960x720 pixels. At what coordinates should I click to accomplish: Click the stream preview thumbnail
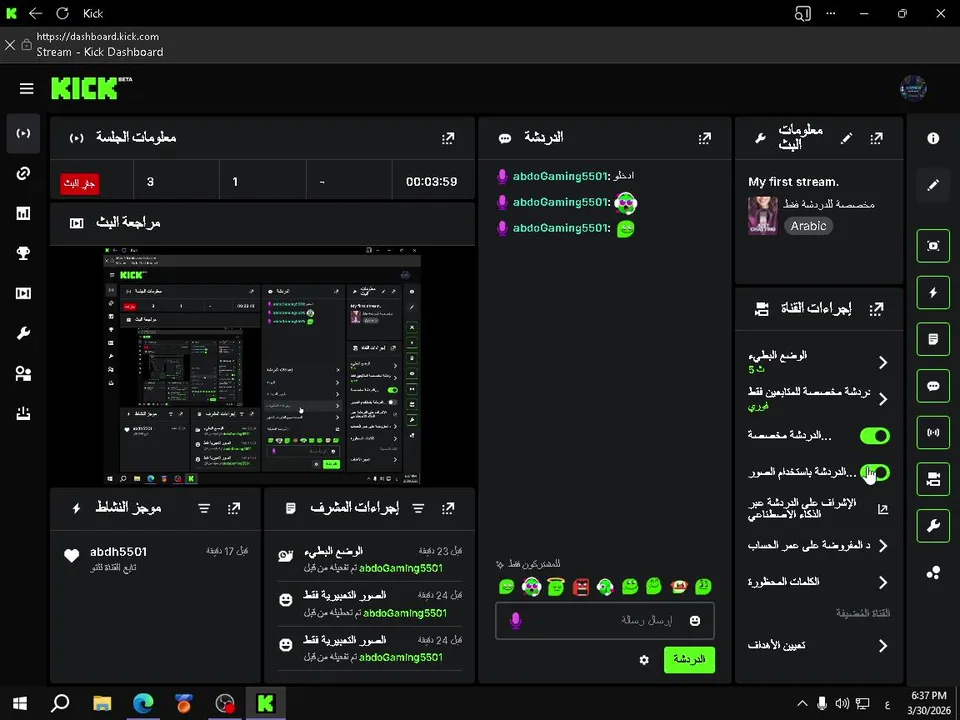click(262, 366)
